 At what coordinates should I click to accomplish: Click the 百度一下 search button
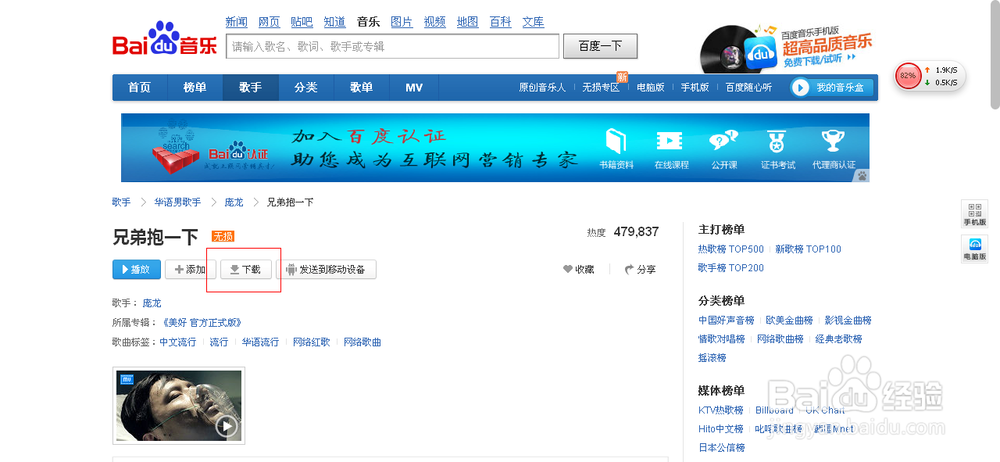pyautogui.click(x=600, y=47)
